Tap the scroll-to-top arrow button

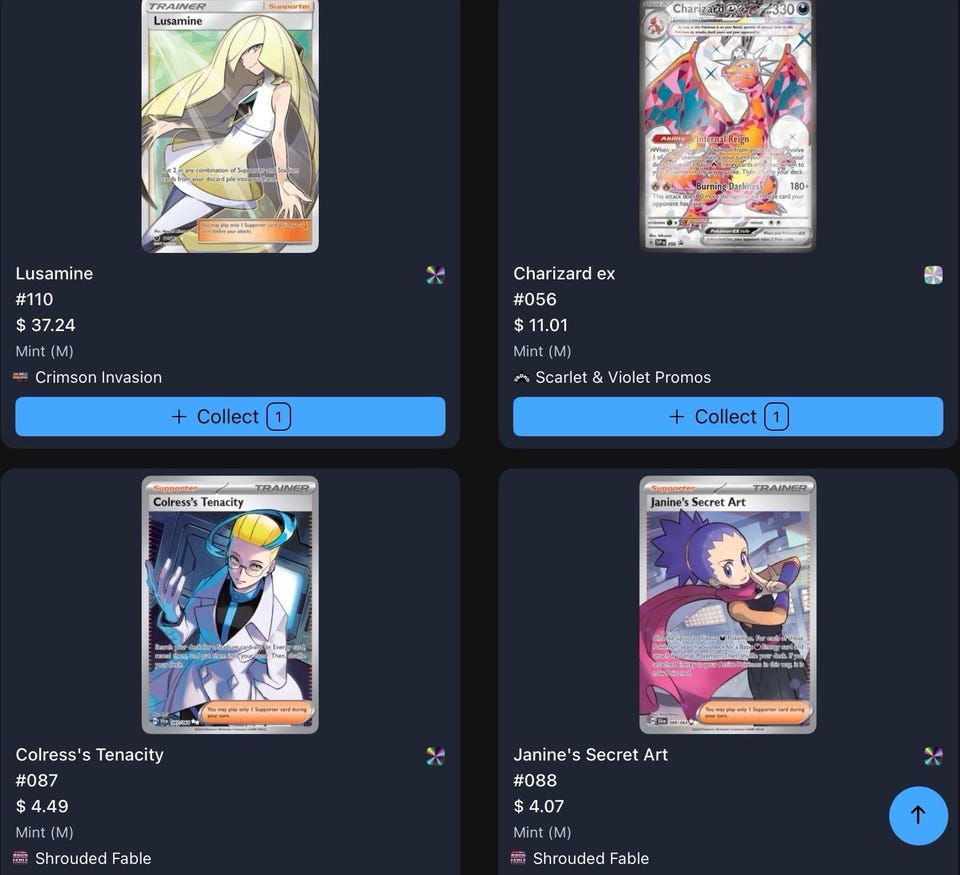tap(918, 815)
